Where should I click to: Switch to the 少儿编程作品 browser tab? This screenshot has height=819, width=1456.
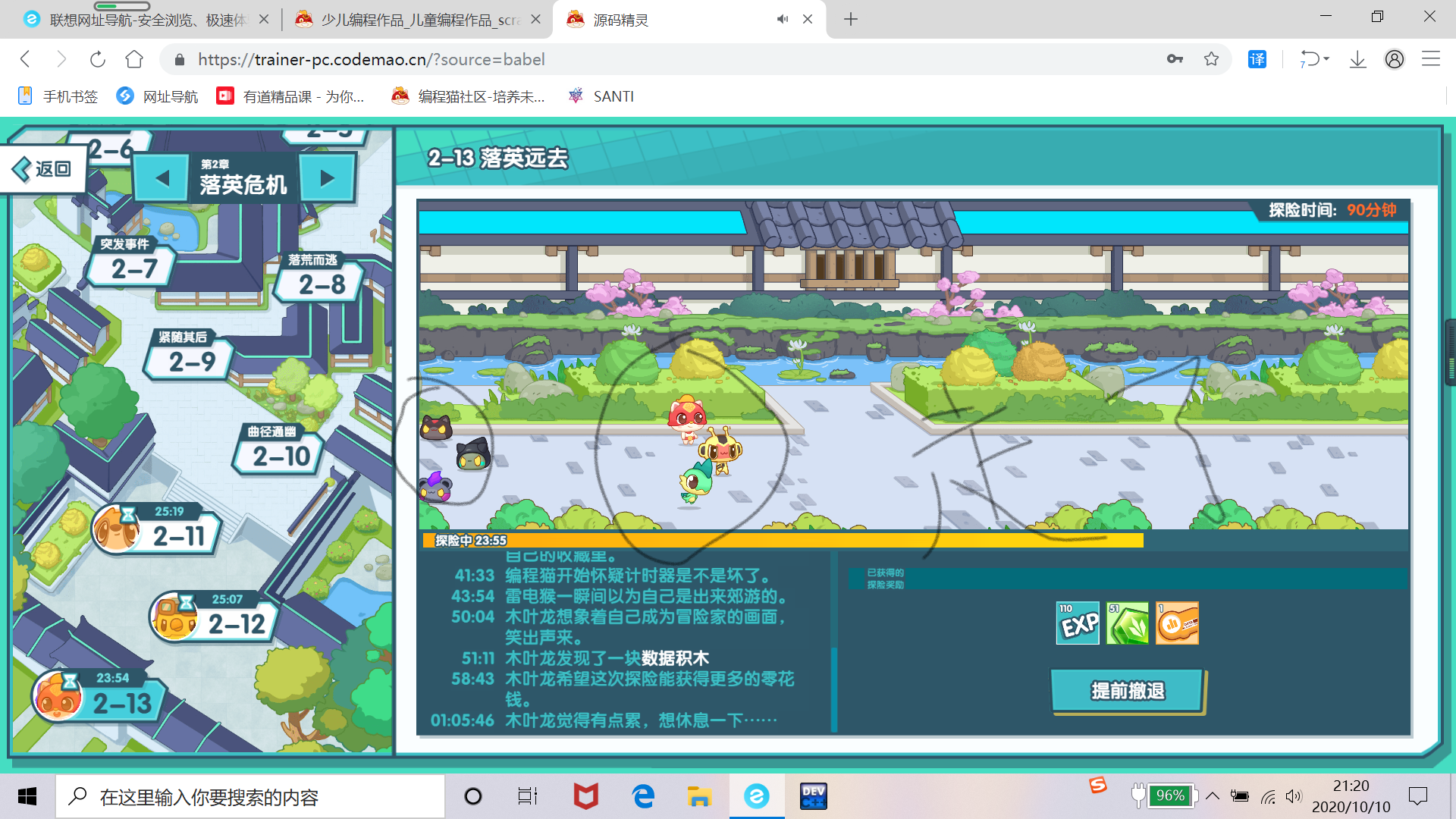[419, 20]
